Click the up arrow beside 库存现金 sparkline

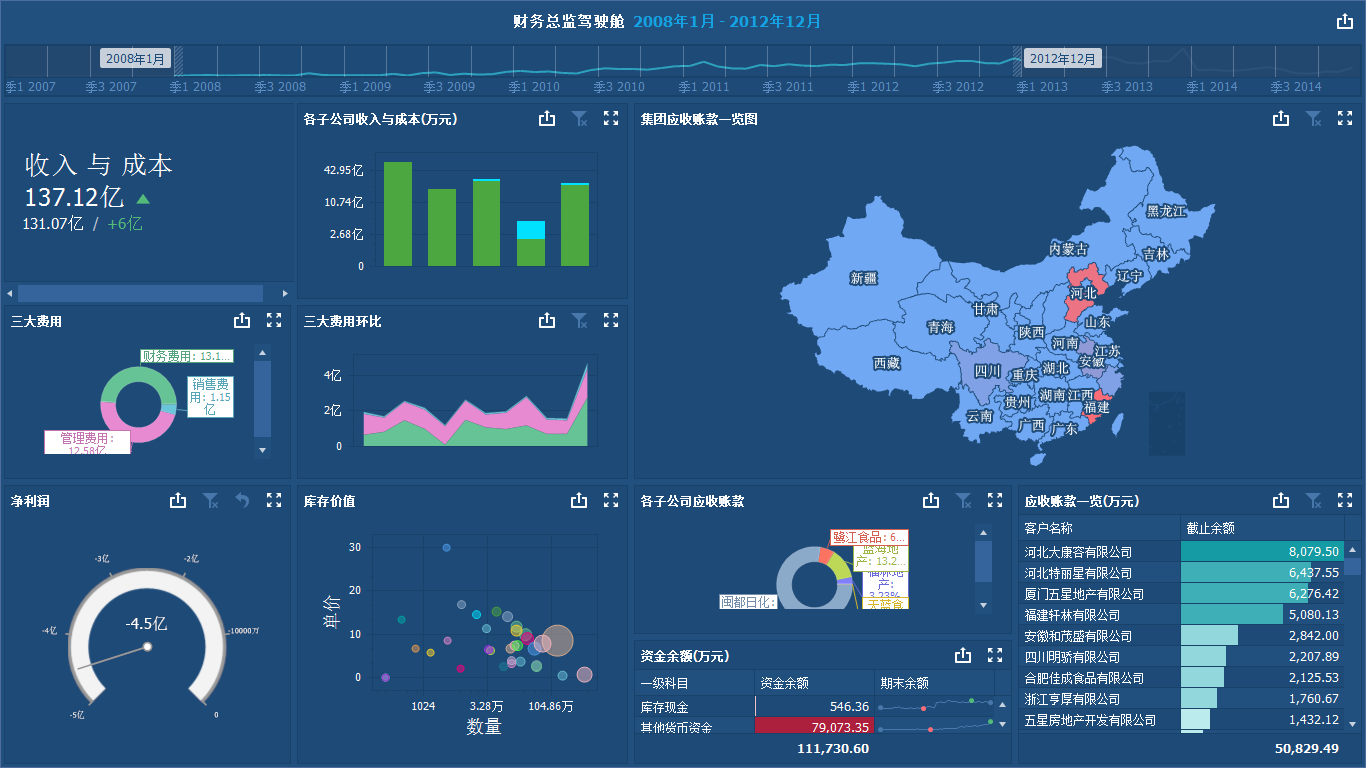pos(1002,705)
